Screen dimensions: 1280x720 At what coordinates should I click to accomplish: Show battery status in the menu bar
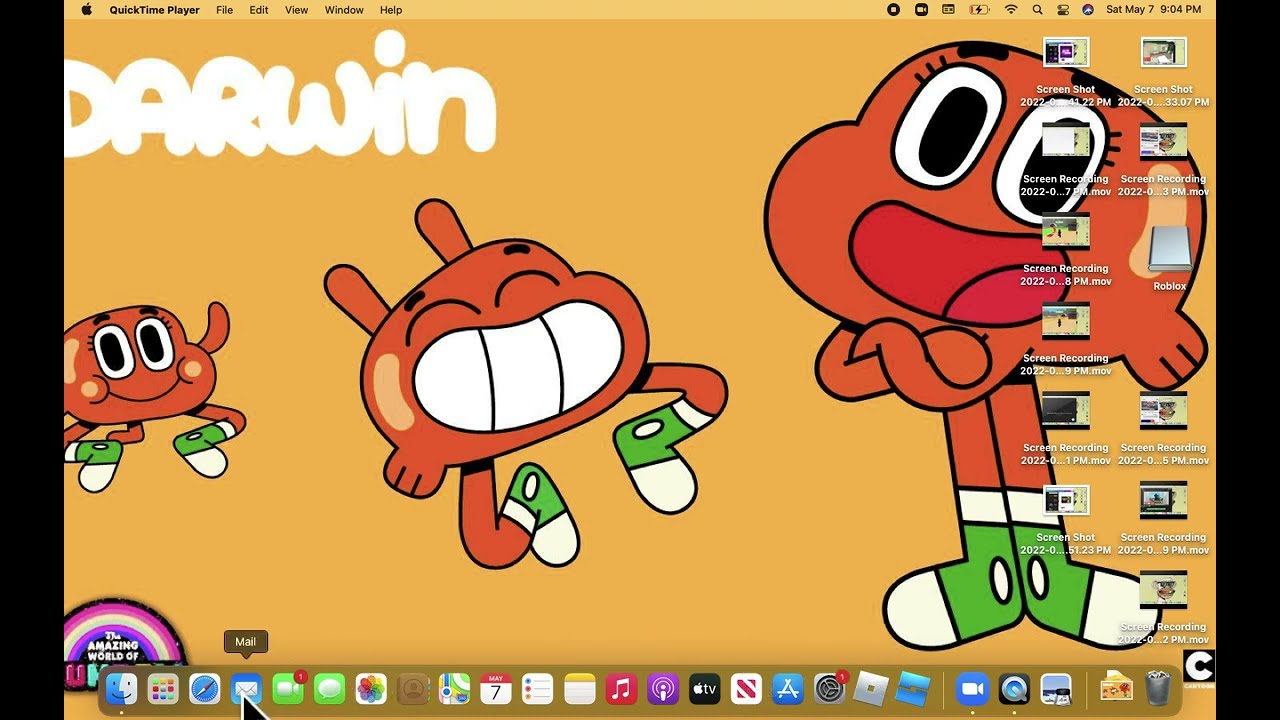click(x=980, y=10)
